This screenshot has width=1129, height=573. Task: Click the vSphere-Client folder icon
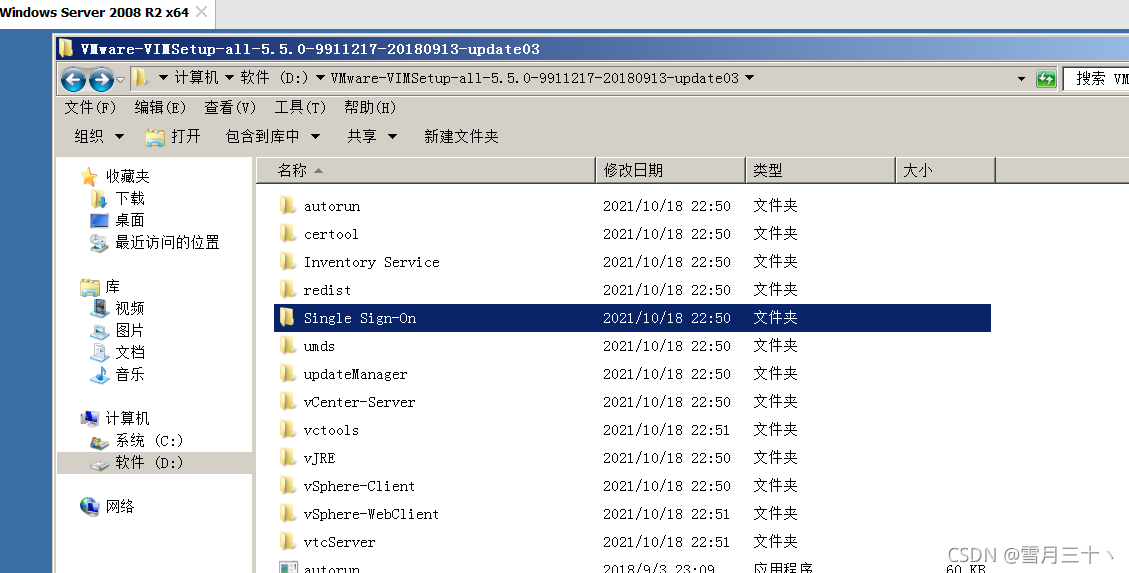pyautogui.click(x=287, y=486)
